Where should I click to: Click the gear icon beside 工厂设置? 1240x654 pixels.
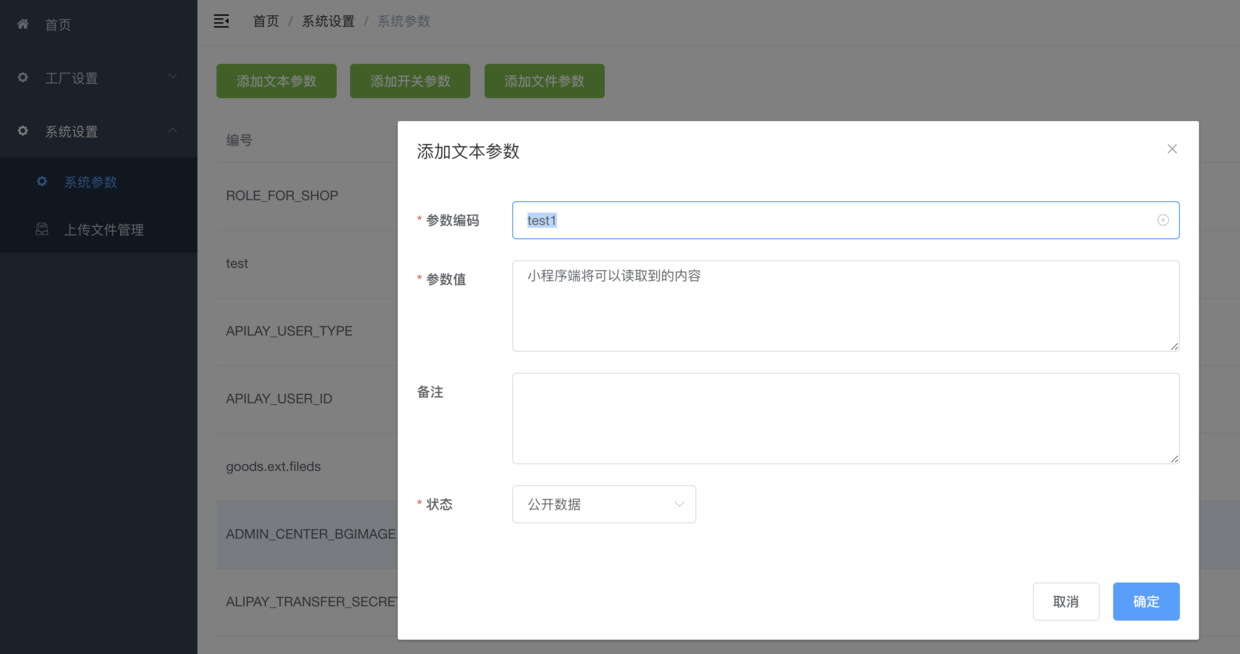tap(23, 77)
